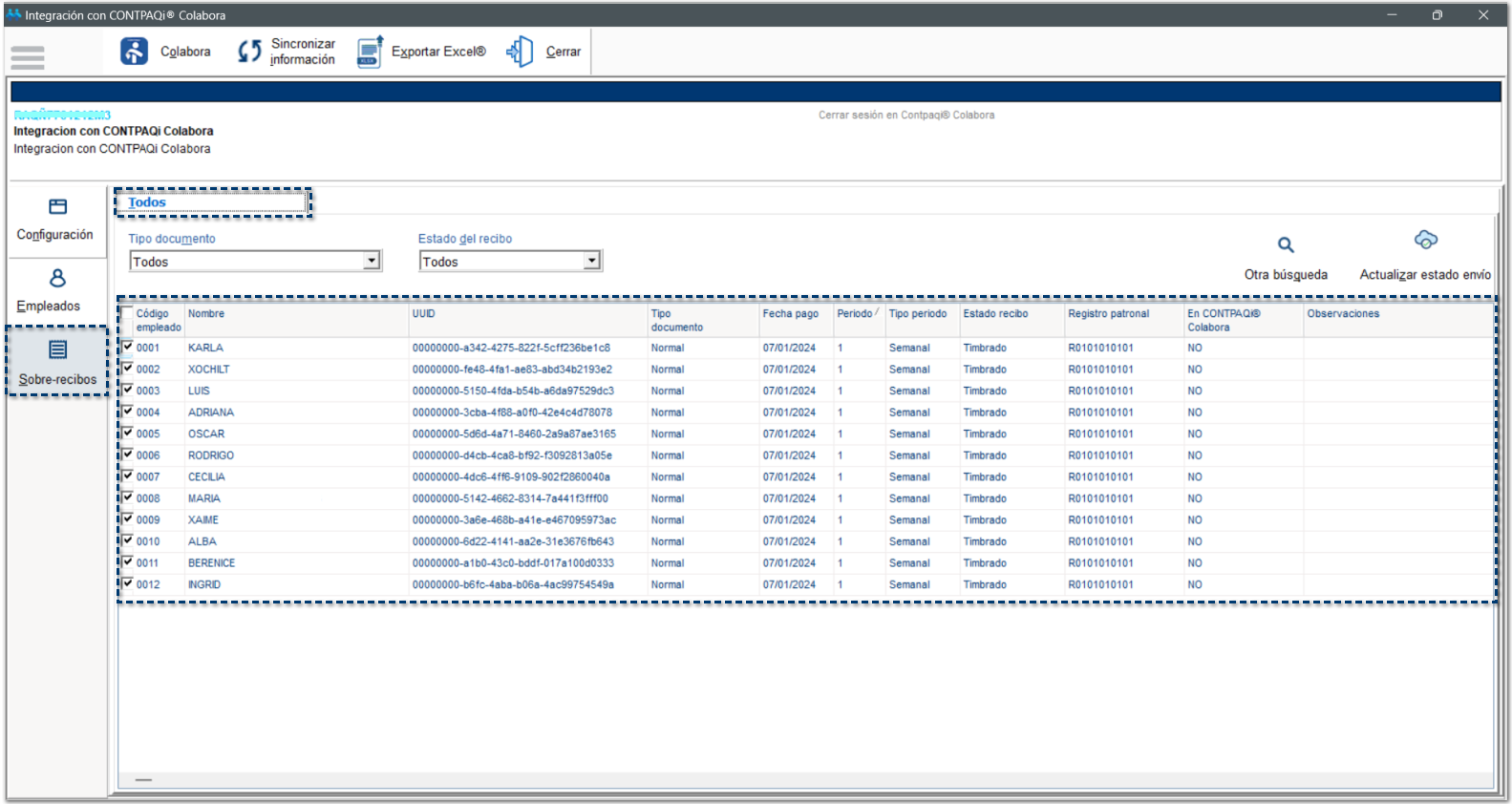The image size is (1512, 804).
Task: Uncheck the row checkbox for employee 0007
Action: (x=127, y=476)
